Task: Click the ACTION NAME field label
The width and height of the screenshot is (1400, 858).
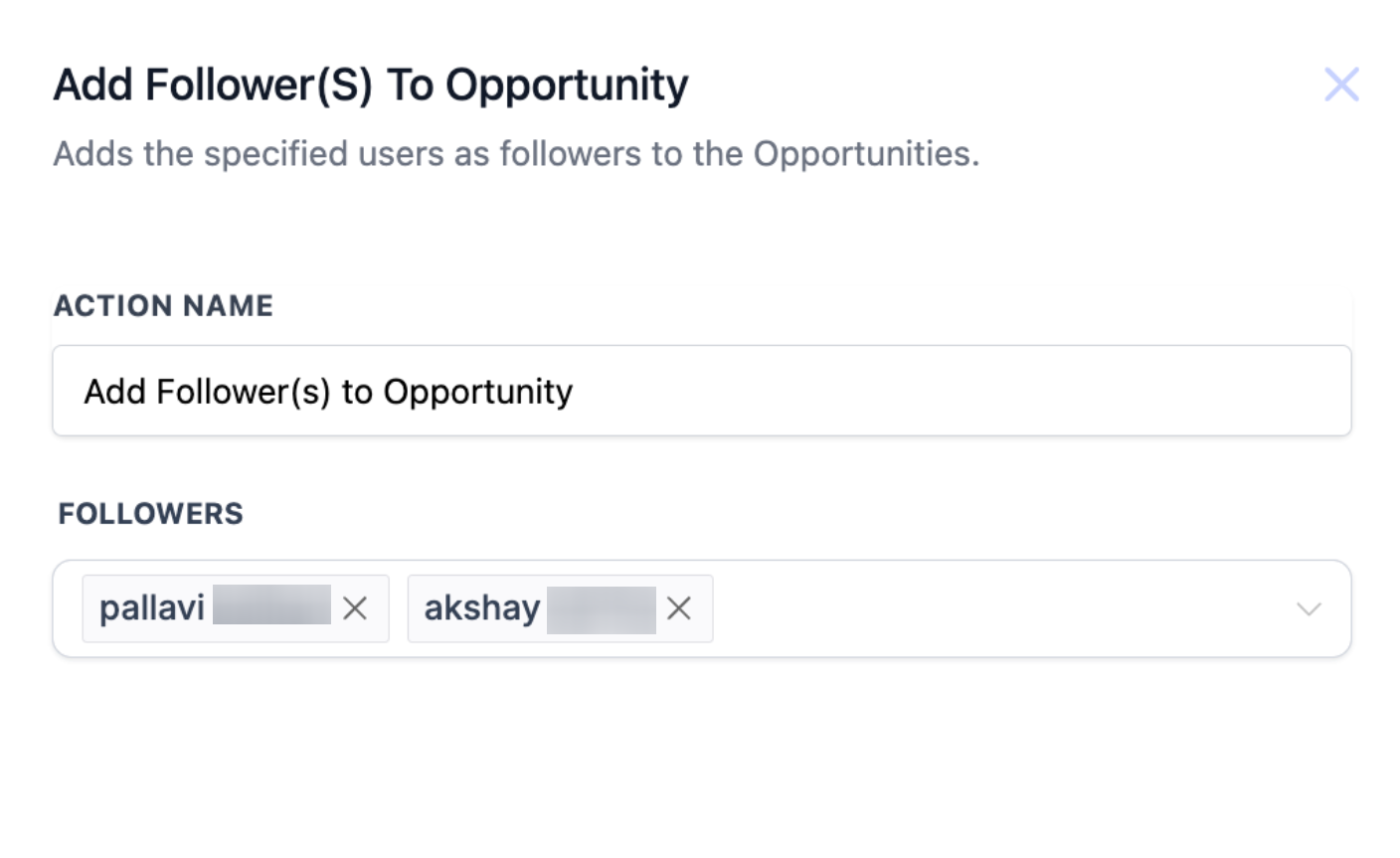Action: (163, 305)
